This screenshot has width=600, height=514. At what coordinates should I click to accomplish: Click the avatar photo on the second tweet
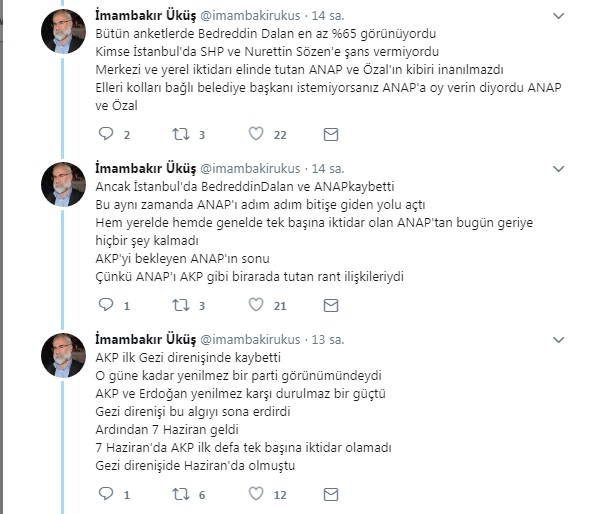62,183
